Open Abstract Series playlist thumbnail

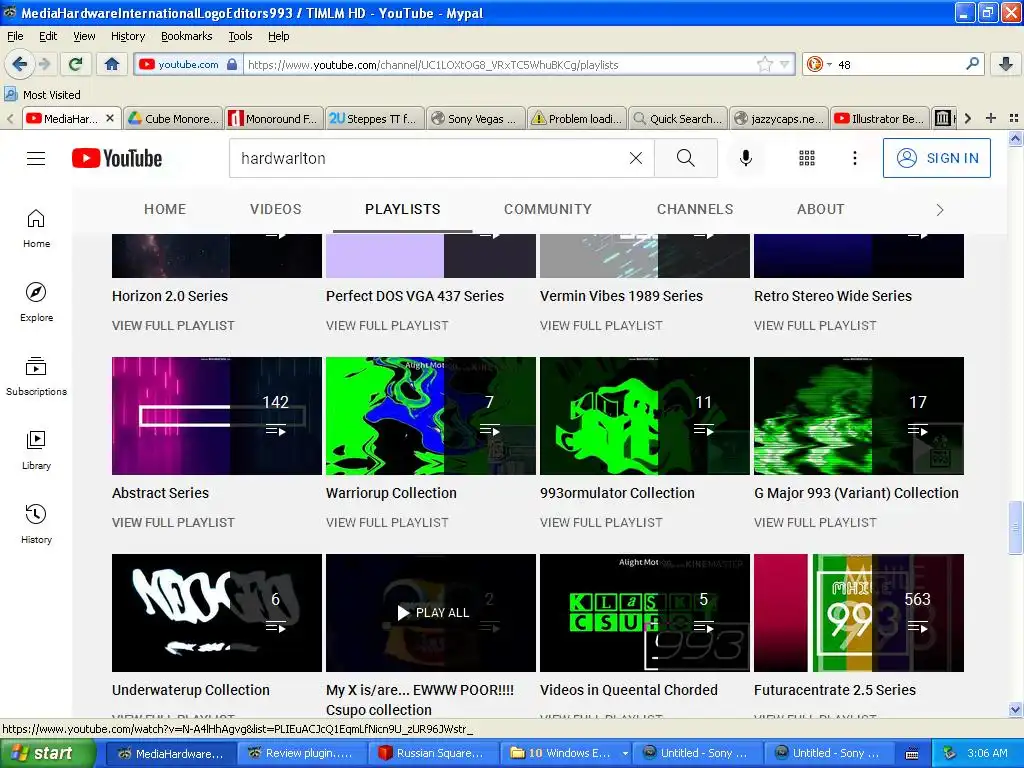pyautogui.click(x=217, y=416)
